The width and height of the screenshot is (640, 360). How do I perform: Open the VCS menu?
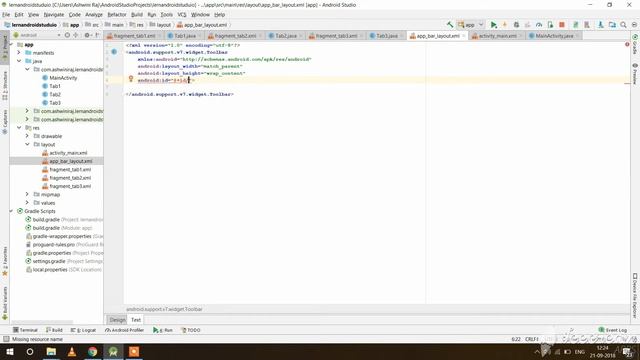[x=182, y=15]
